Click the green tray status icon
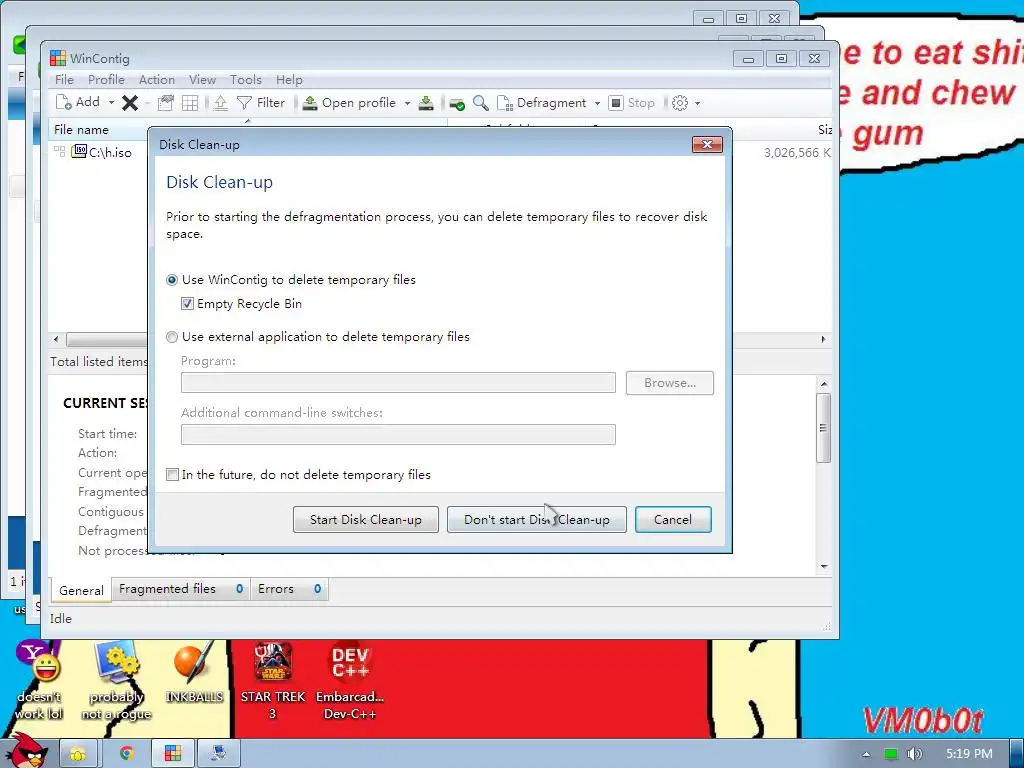 pos(890,754)
